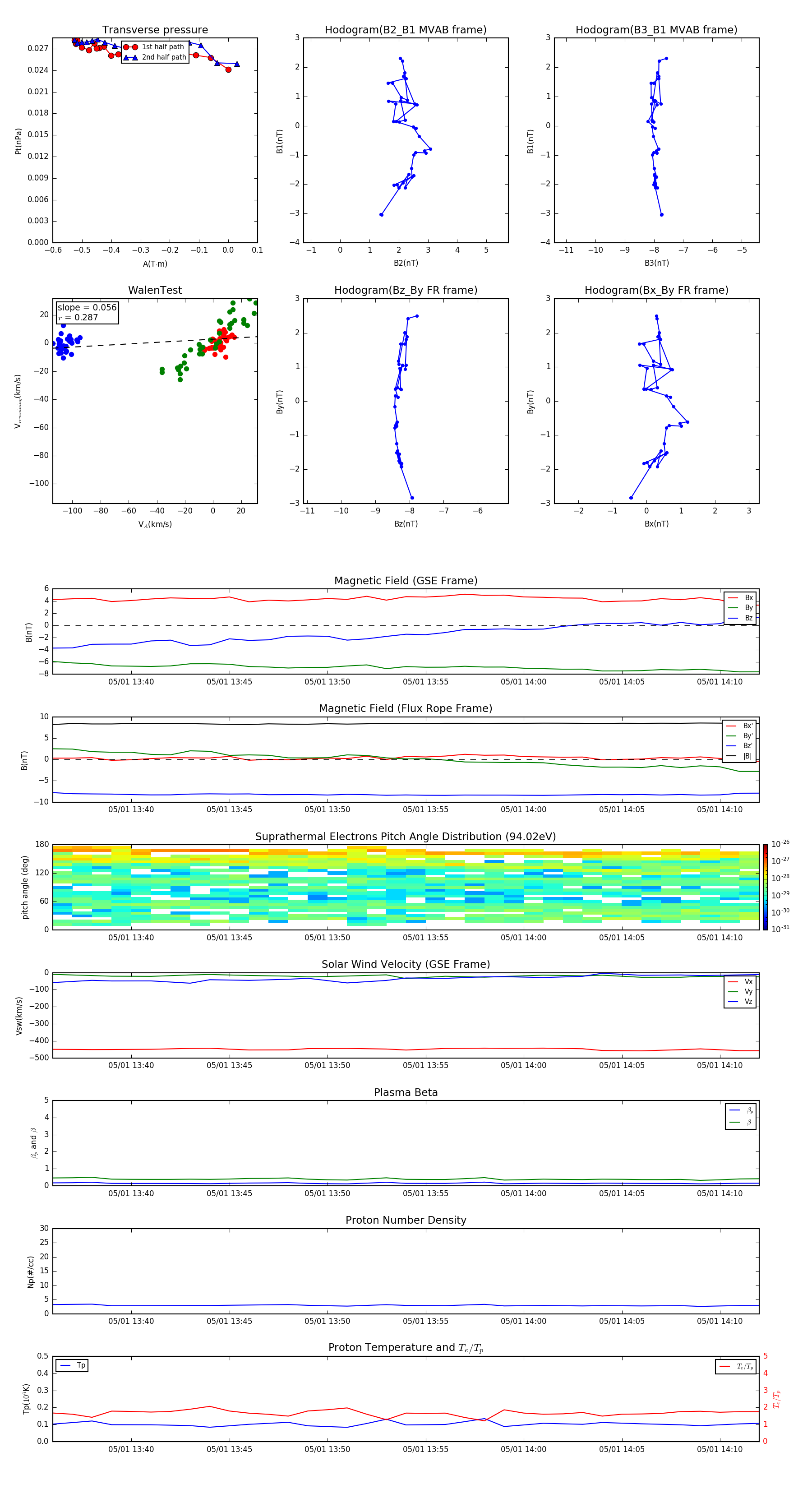
Task: Click the 'Proton Number Density' title
Action: (406, 1220)
